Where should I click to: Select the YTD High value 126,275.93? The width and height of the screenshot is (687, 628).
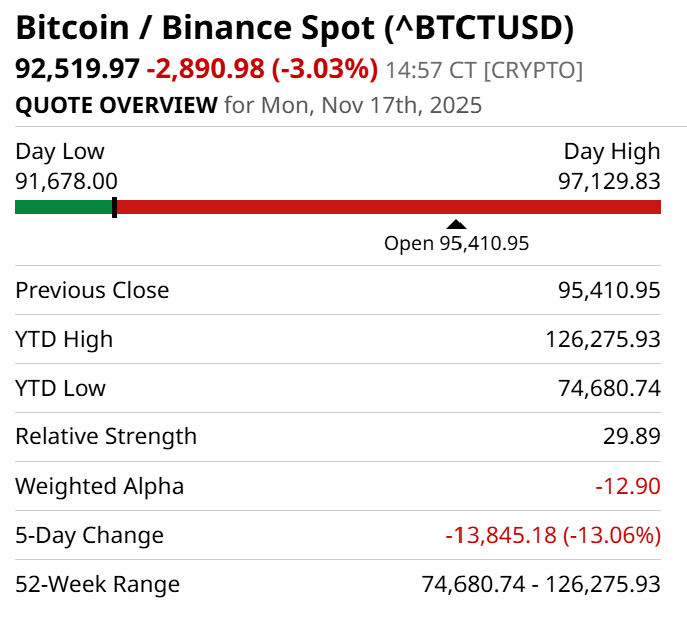coord(603,339)
